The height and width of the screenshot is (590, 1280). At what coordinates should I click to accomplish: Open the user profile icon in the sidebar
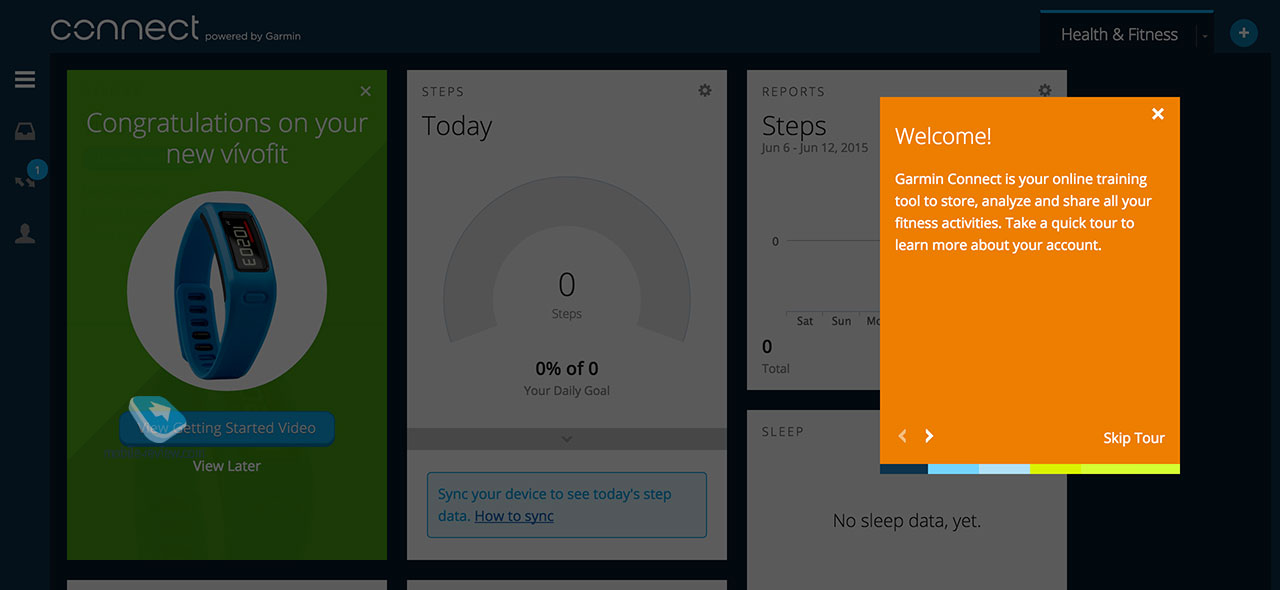point(25,234)
